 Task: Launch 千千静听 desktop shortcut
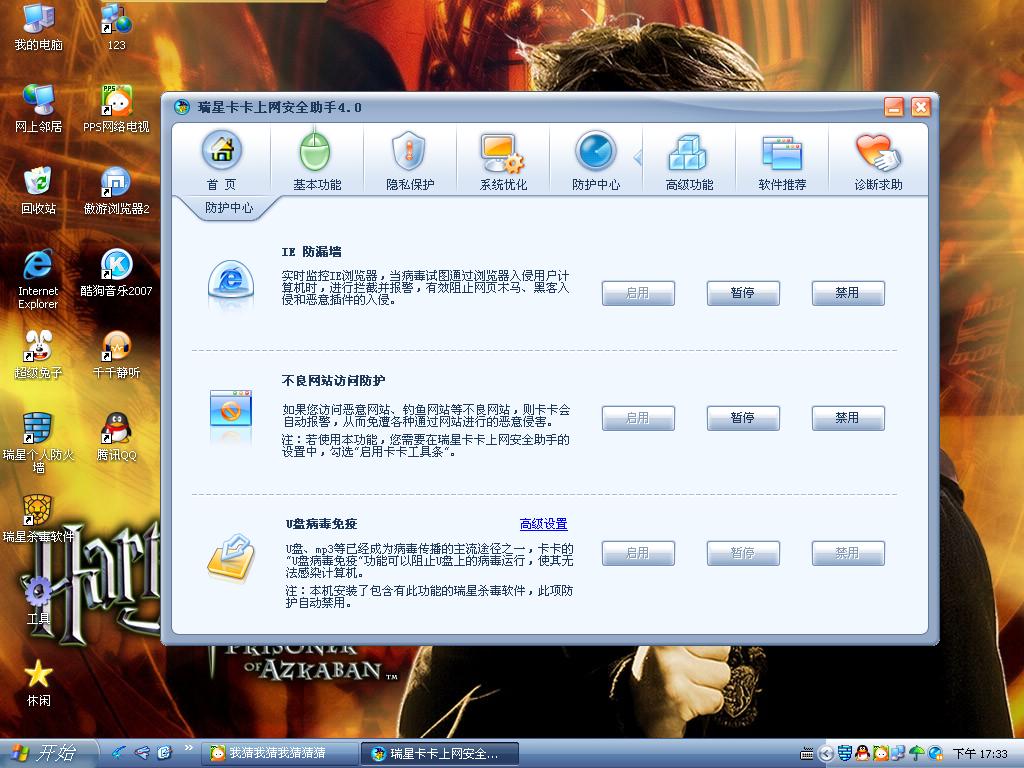(x=116, y=355)
